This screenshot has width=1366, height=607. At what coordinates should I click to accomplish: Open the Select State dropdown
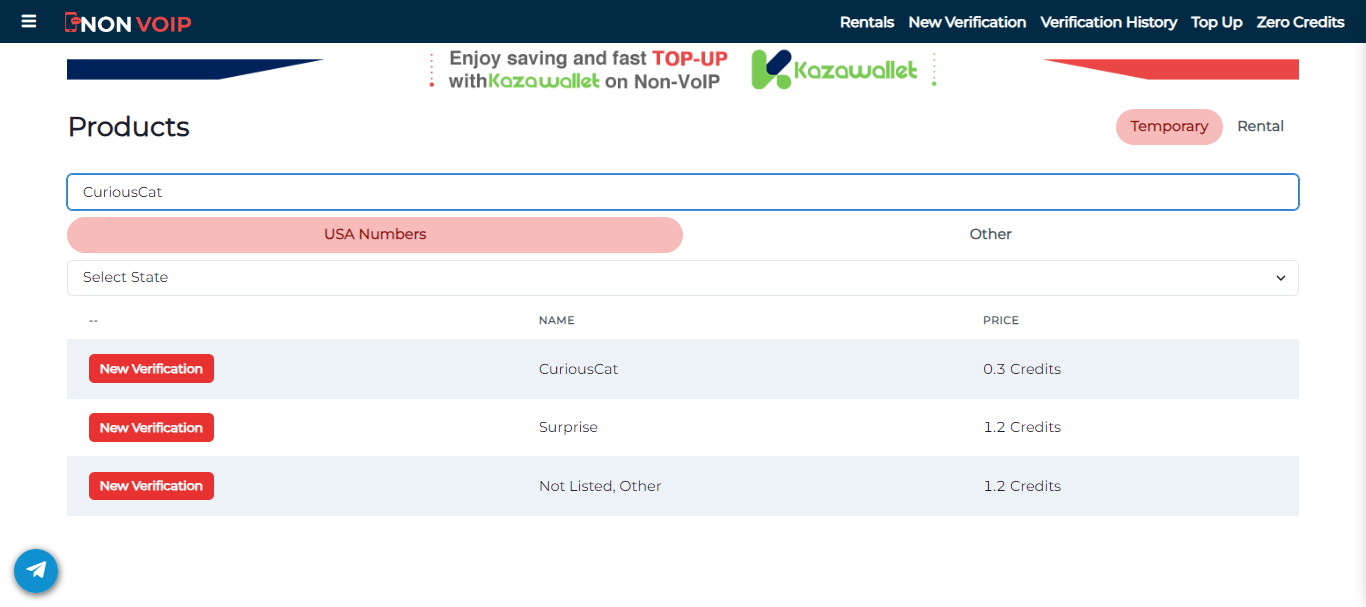[x=683, y=277]
